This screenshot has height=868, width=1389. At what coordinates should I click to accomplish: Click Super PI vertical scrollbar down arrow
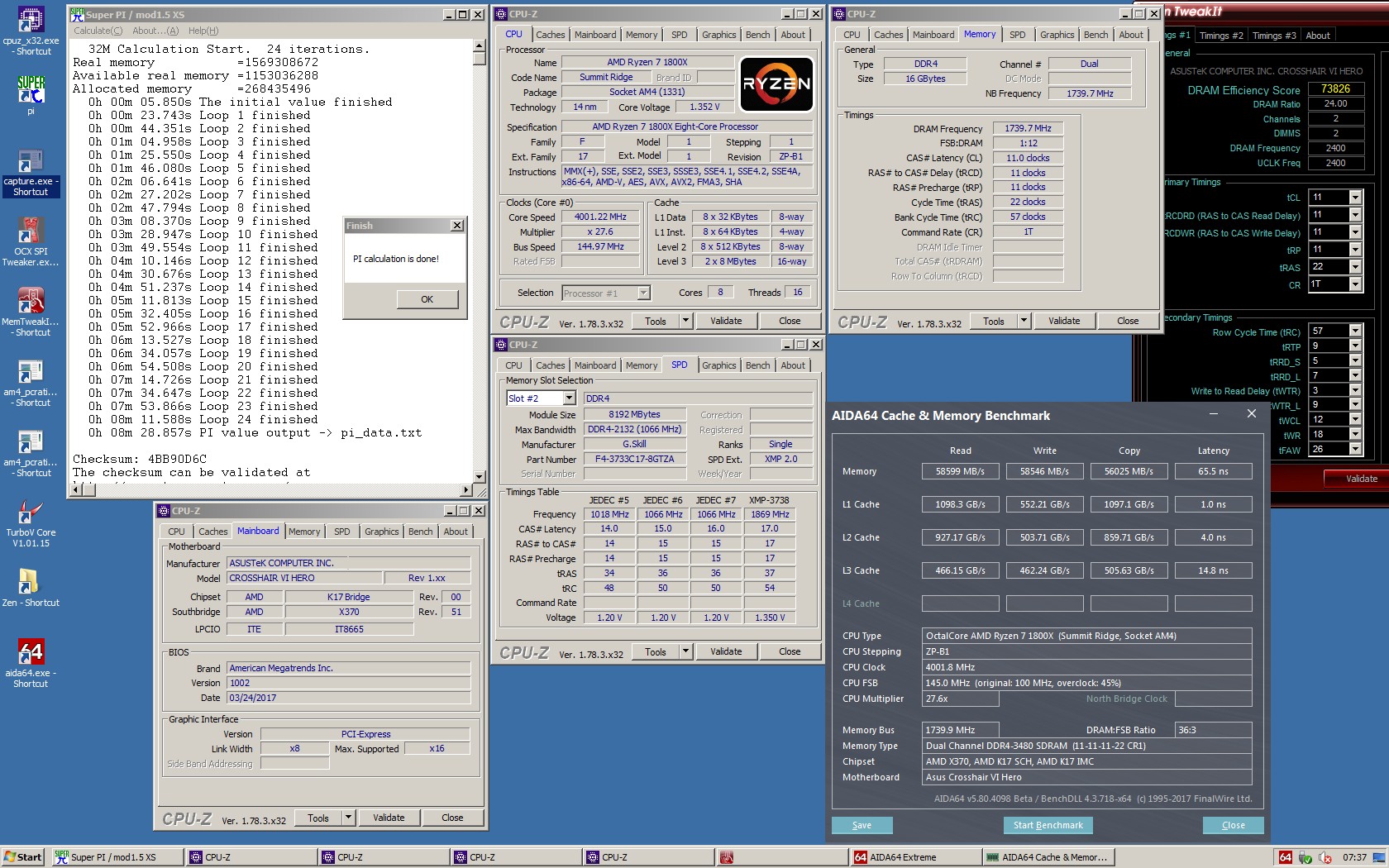tap(480, 477)
